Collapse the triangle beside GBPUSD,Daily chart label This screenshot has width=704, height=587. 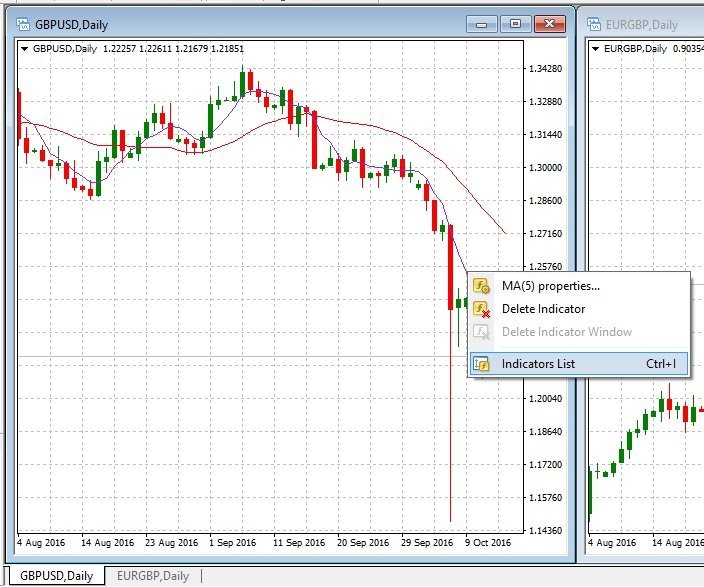point(25,48)
